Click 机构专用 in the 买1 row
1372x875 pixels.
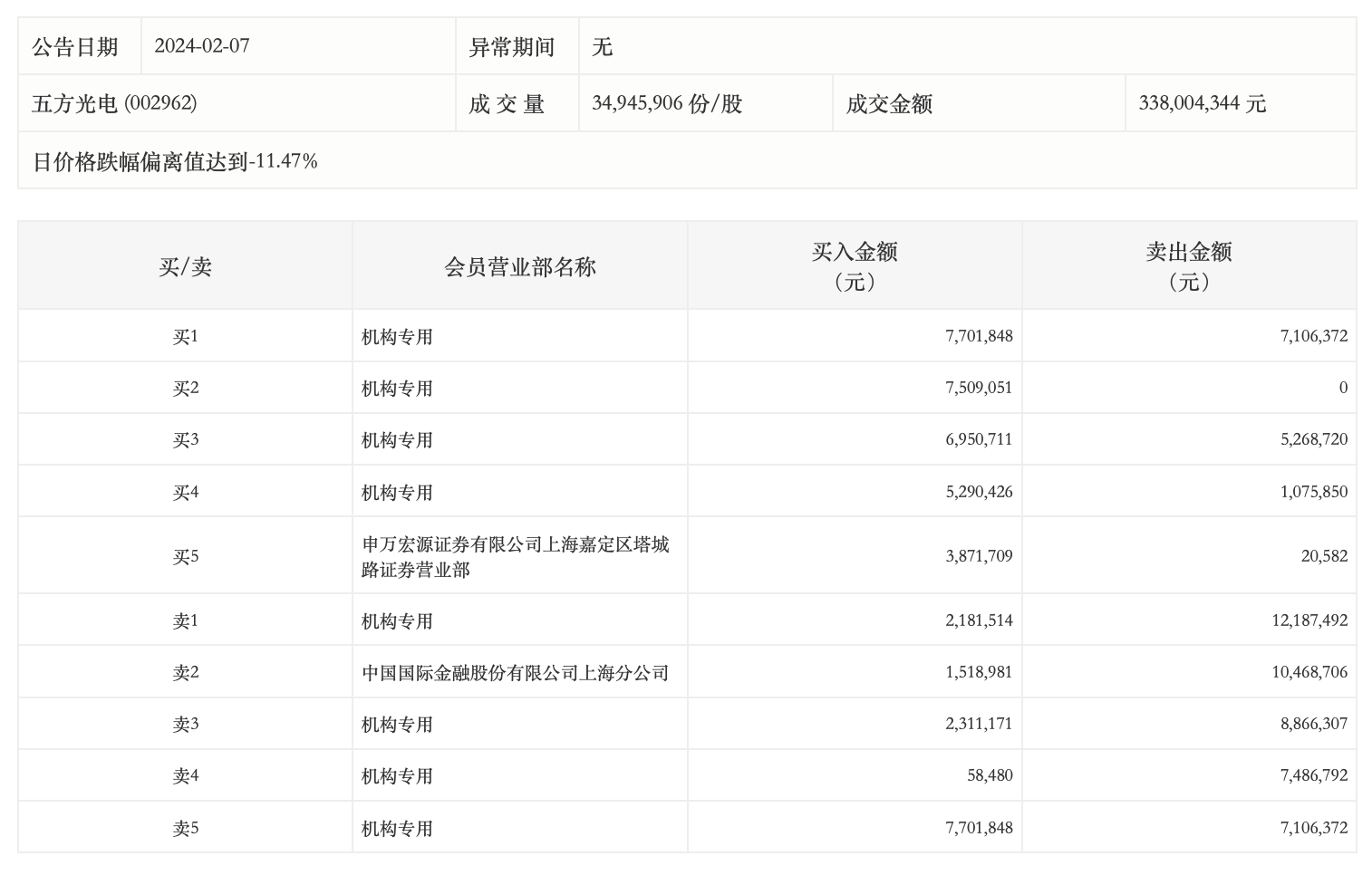(x=397, y=337)
